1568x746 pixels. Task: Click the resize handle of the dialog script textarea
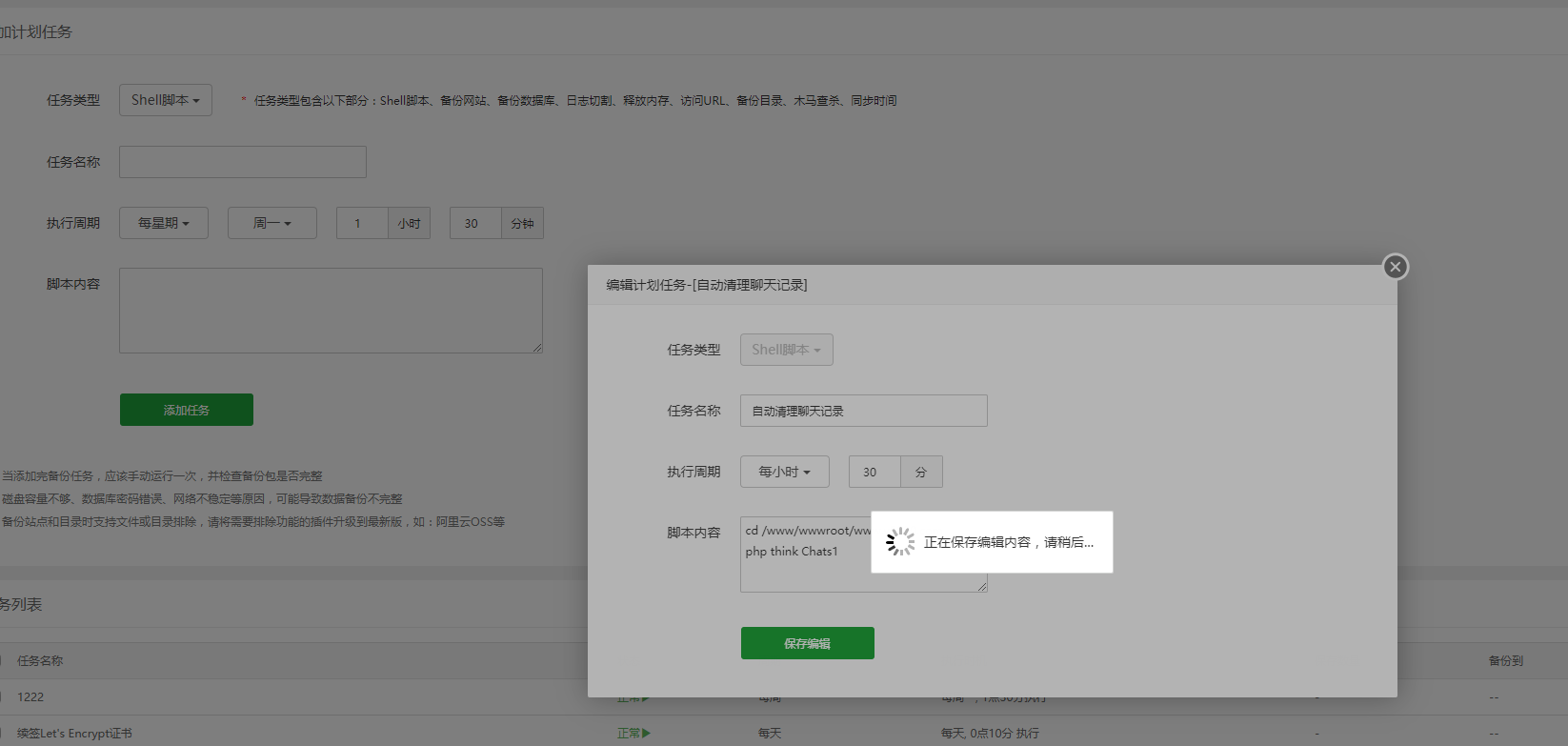tap(982, 587)
